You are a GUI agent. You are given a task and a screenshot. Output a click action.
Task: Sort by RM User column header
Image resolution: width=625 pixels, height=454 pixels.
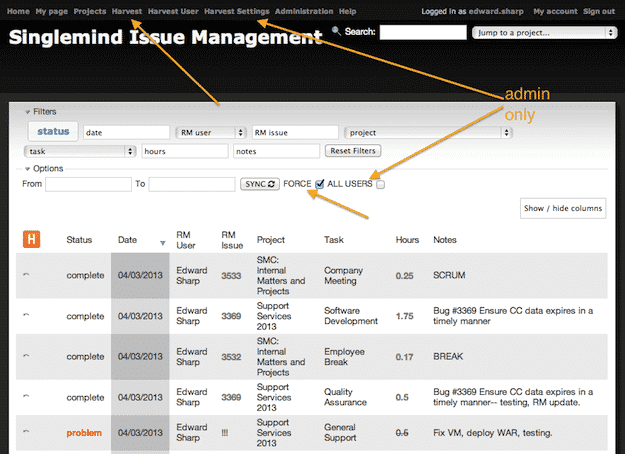(x=186, y=240)
